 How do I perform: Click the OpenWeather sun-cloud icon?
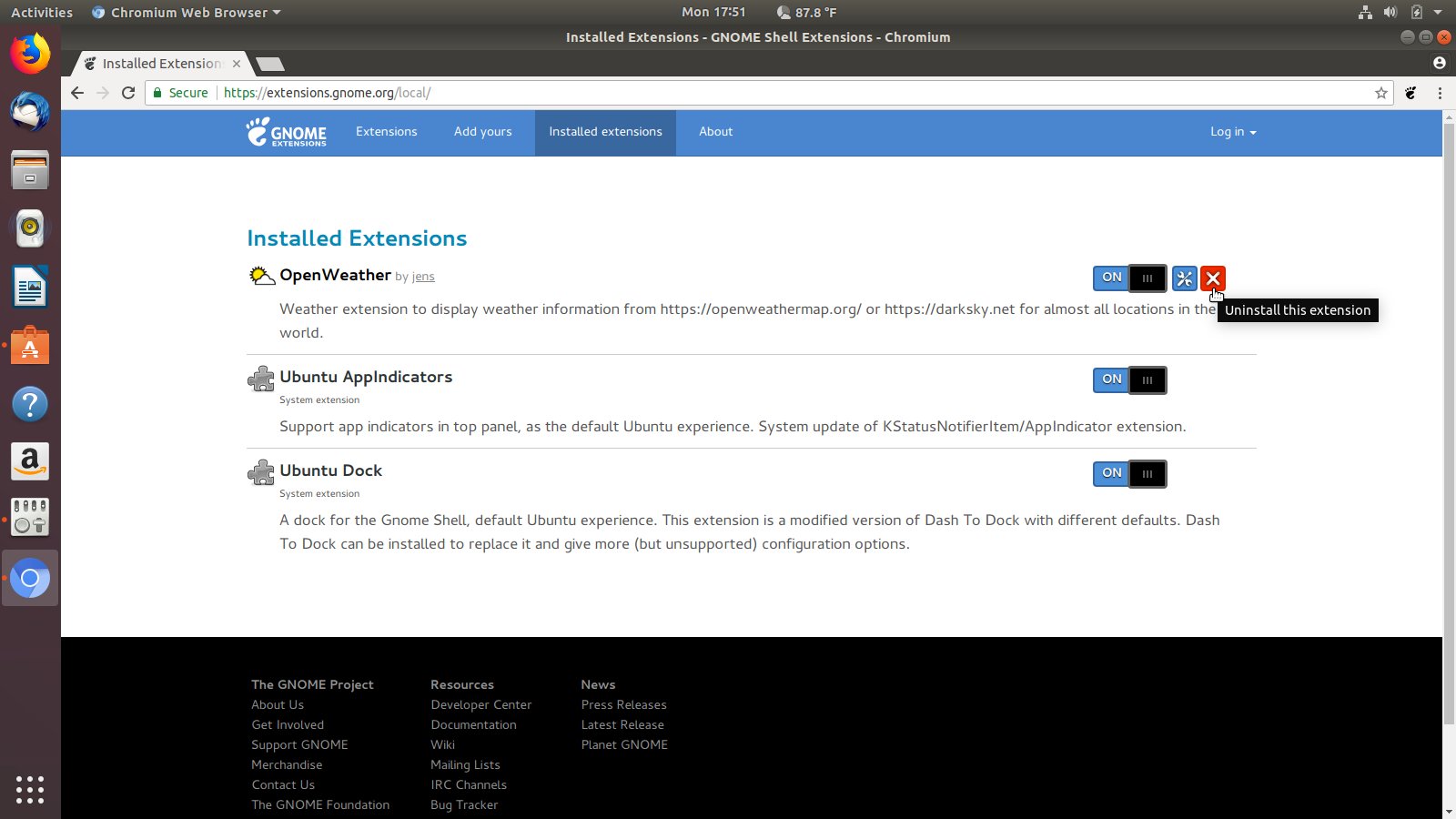pyautogui.click(x=262, y=276)
